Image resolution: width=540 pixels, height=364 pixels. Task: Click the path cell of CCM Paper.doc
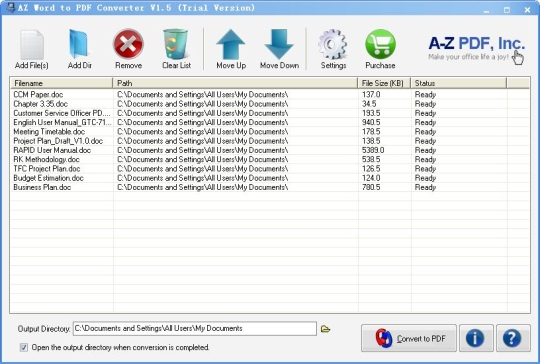(x=202, y=94)
